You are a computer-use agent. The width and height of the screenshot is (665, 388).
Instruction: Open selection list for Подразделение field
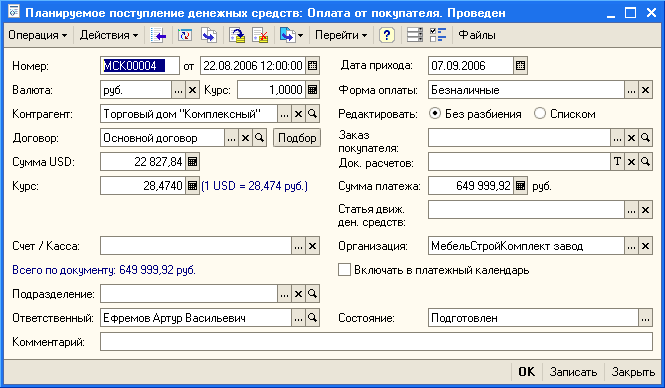(285, 294)
